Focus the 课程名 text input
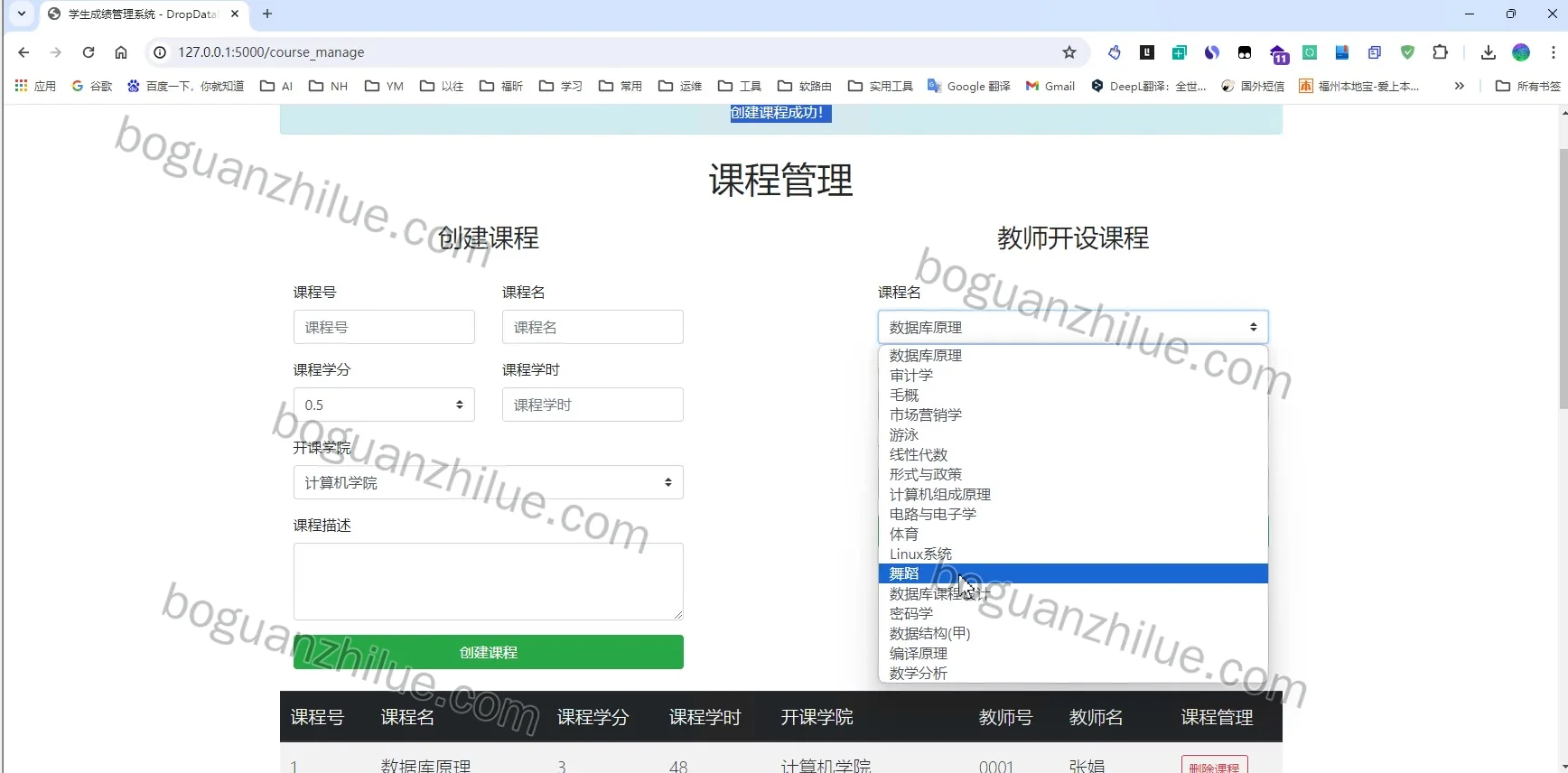 (593, 327)
